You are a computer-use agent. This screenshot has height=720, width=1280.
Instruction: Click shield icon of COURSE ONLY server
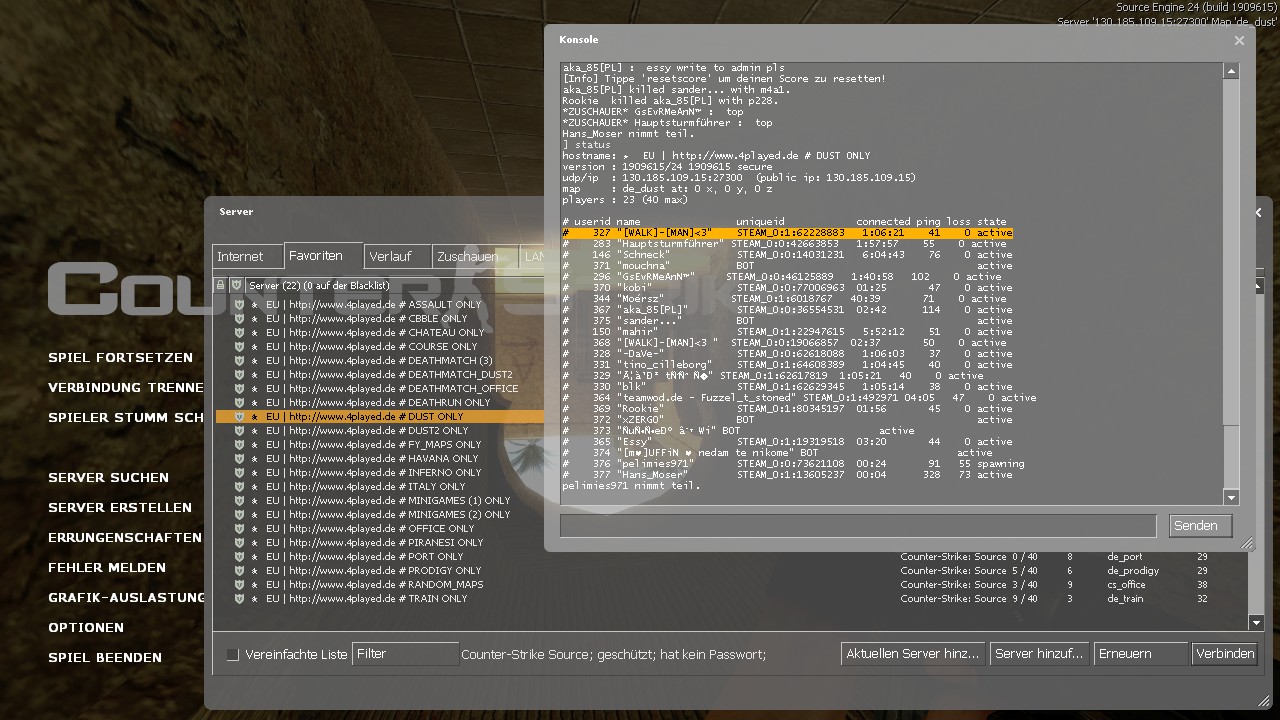point(239,347)
